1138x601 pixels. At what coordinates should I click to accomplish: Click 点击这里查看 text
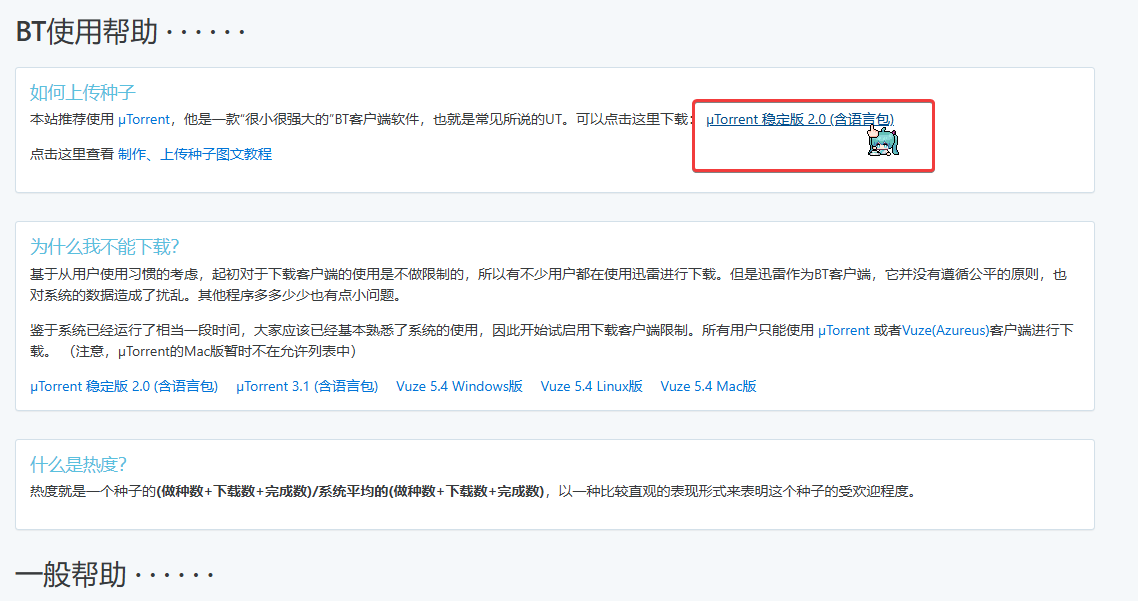coord(72,154)
